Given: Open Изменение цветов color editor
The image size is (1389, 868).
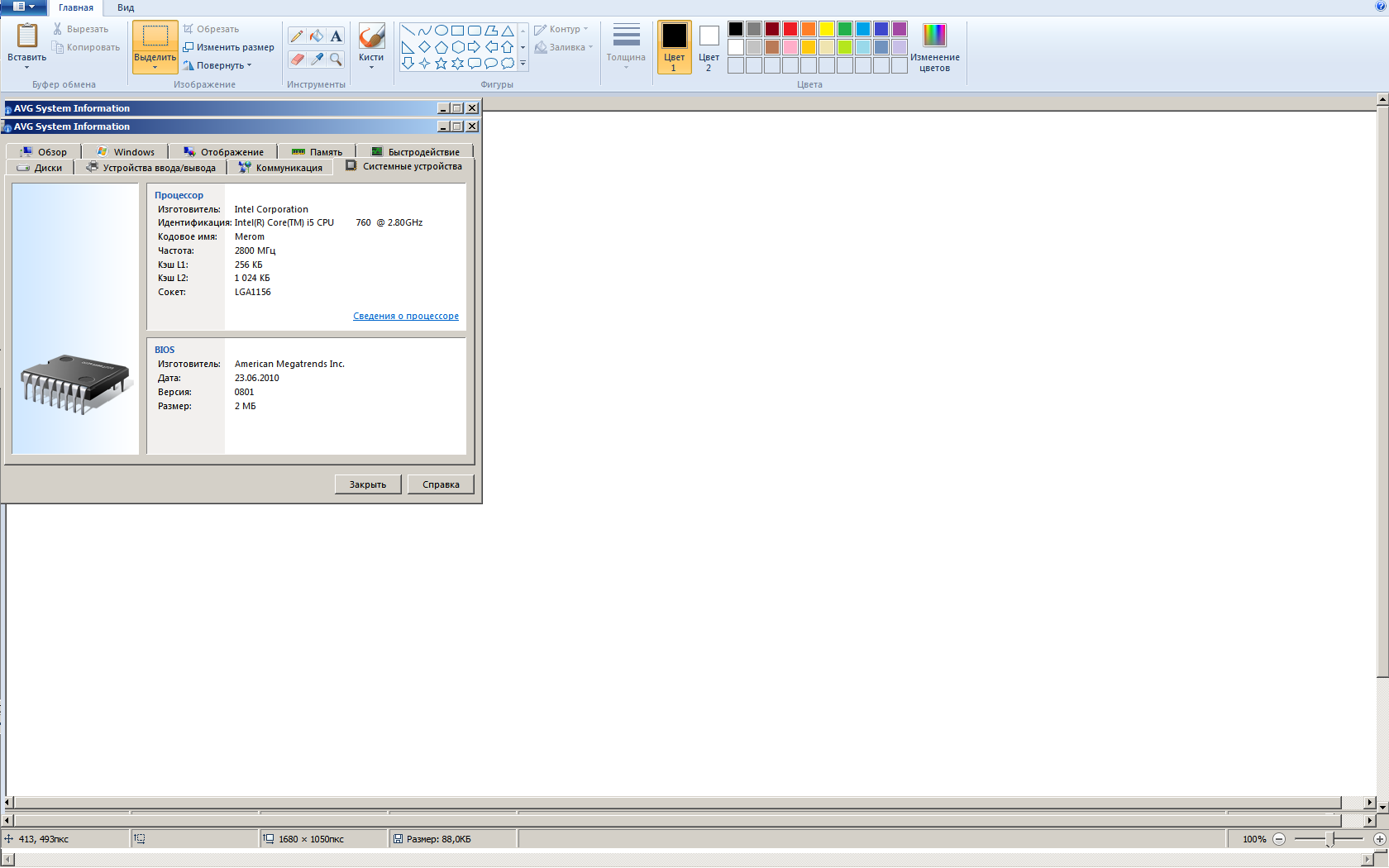Looking at the screenshot, I should pos(934,47).
